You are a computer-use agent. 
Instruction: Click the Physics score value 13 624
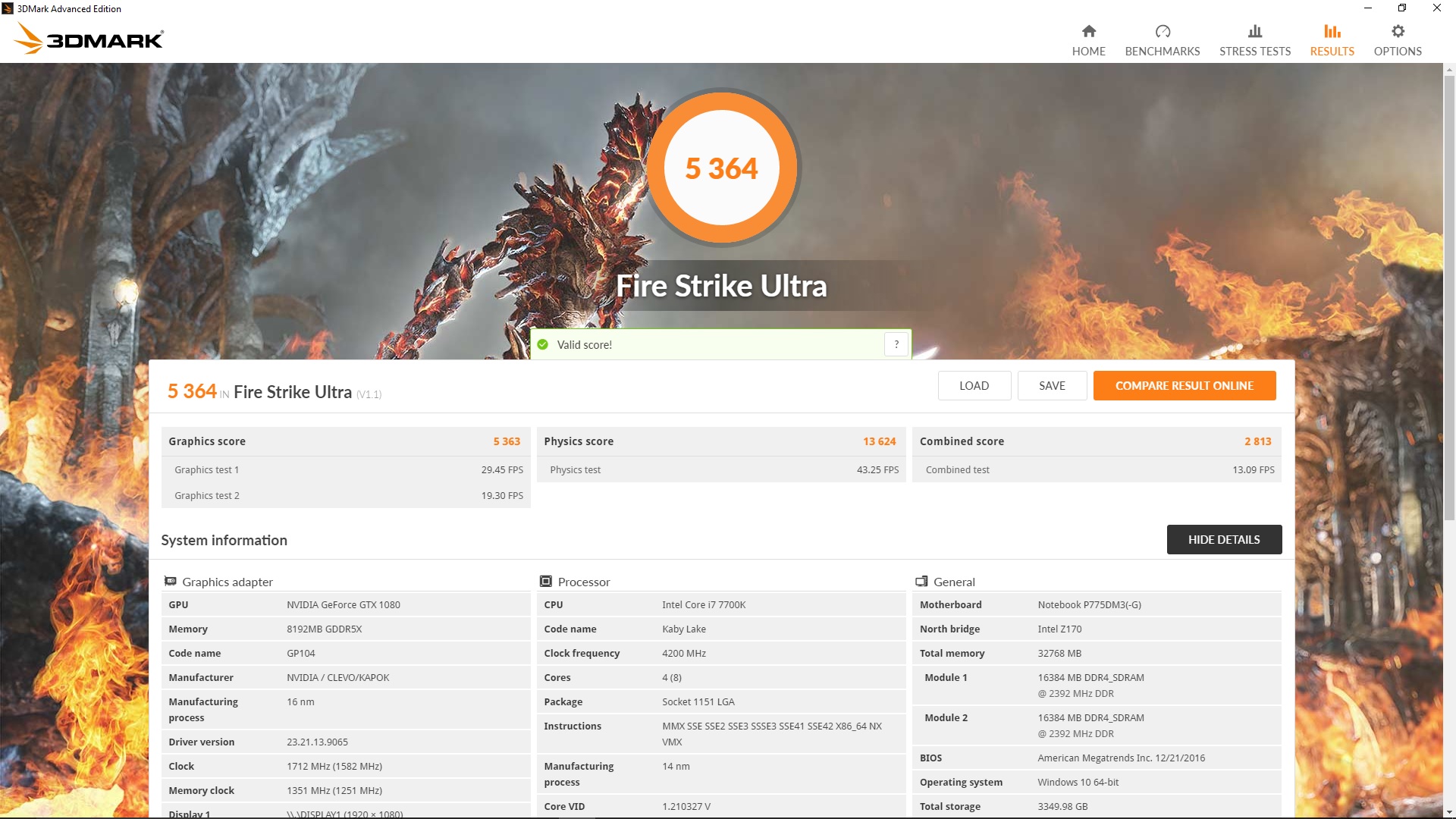click(x=879, y=441)
